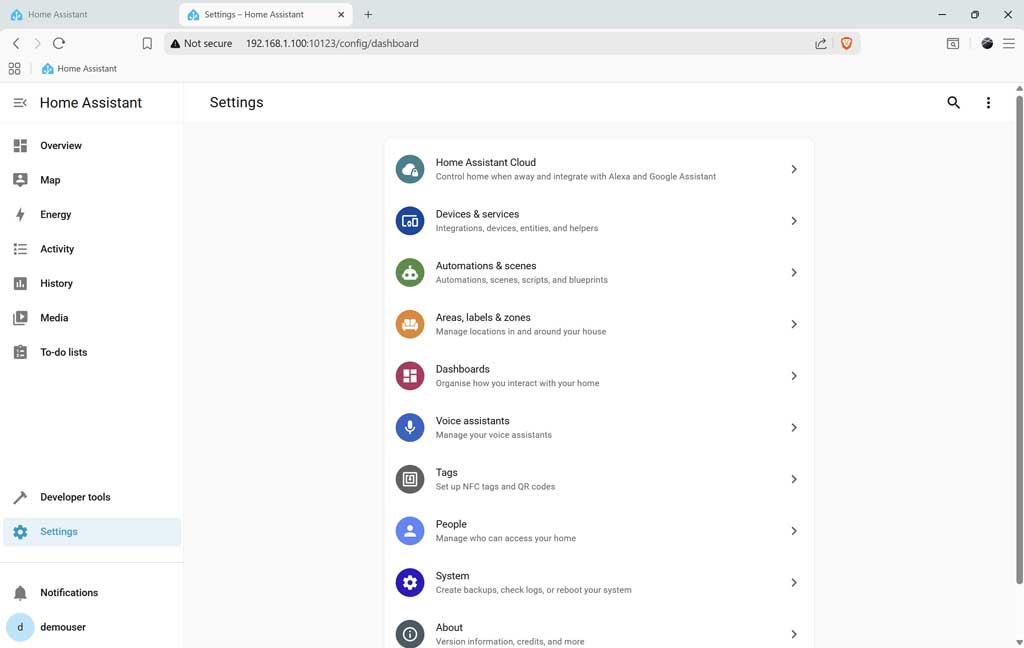Close the Settings – Home Assistant tab

[x=341, y=14]
